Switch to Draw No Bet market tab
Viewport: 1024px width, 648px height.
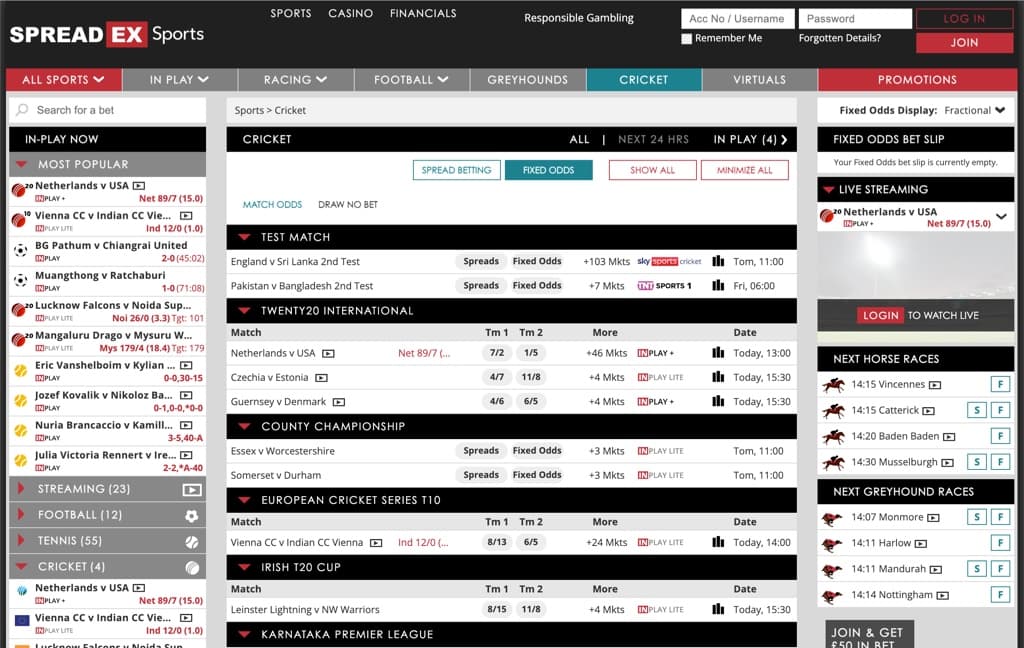[x=348, y=204]
